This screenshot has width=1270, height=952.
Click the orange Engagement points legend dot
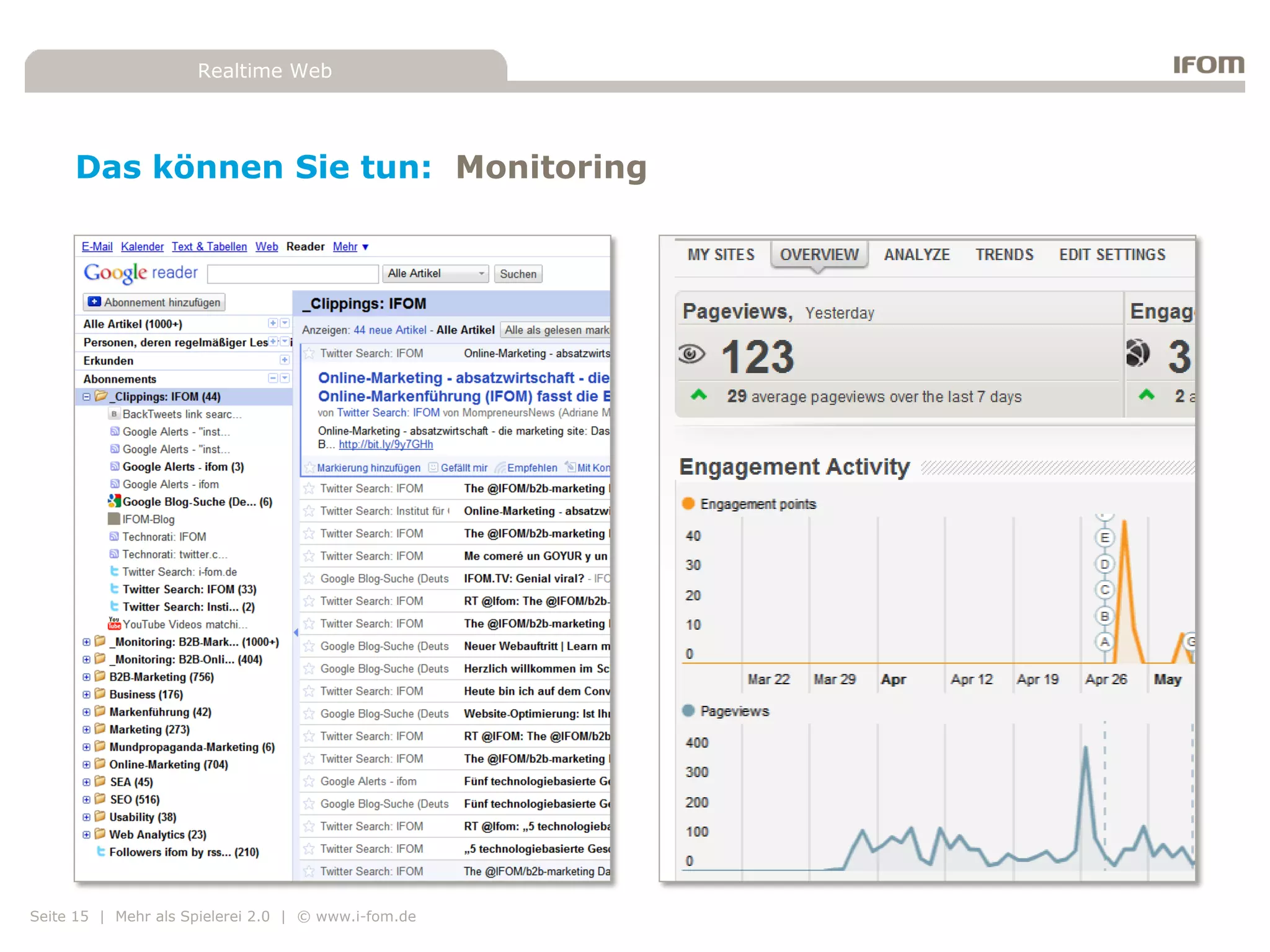pos(688,504)
